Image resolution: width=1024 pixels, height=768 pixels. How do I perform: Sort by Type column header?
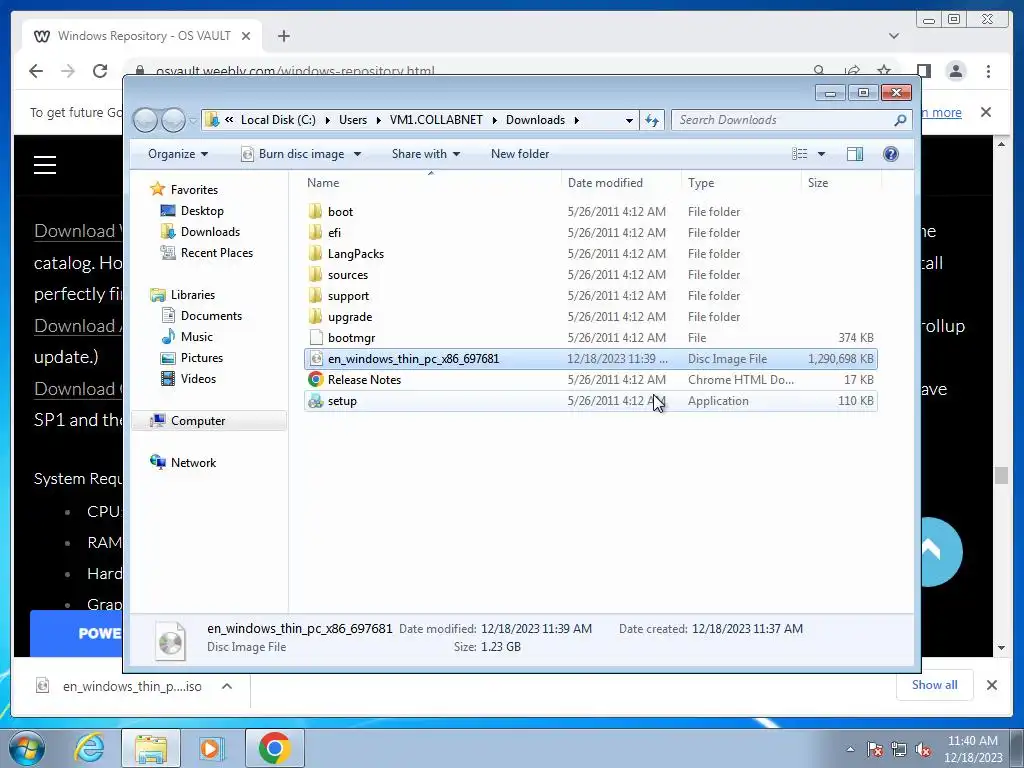point(742,183)
